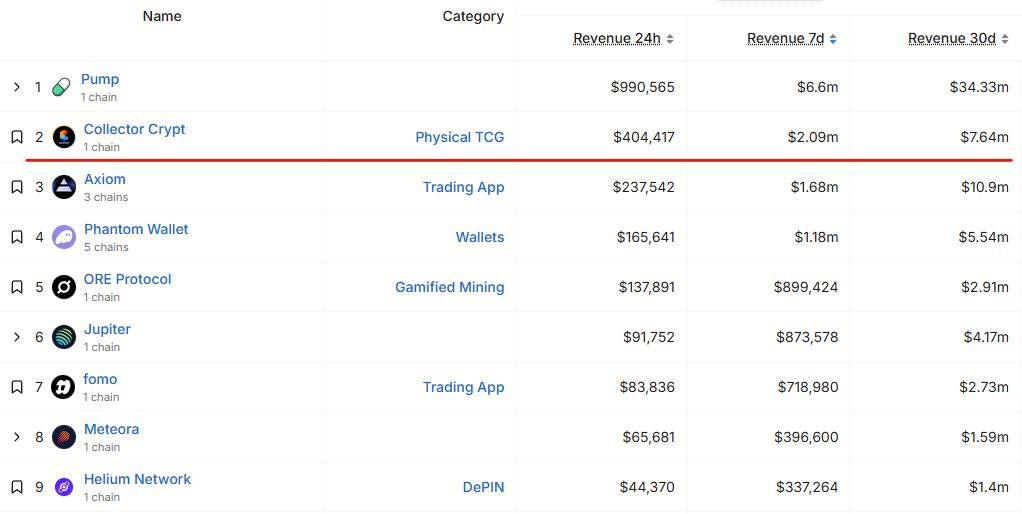Open the Wallets category link
The width and height of the screenshot is (1022, 514).
pos(480,237)
